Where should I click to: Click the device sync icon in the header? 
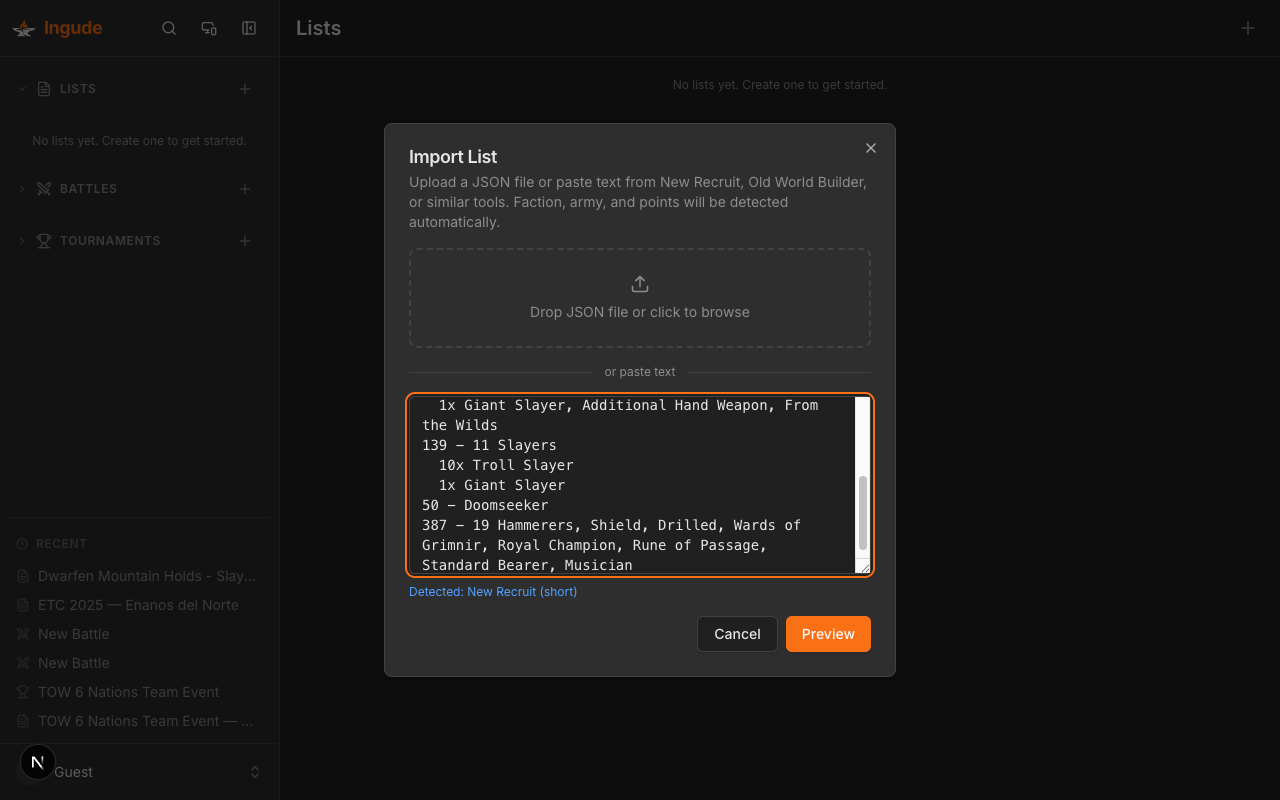209,28
